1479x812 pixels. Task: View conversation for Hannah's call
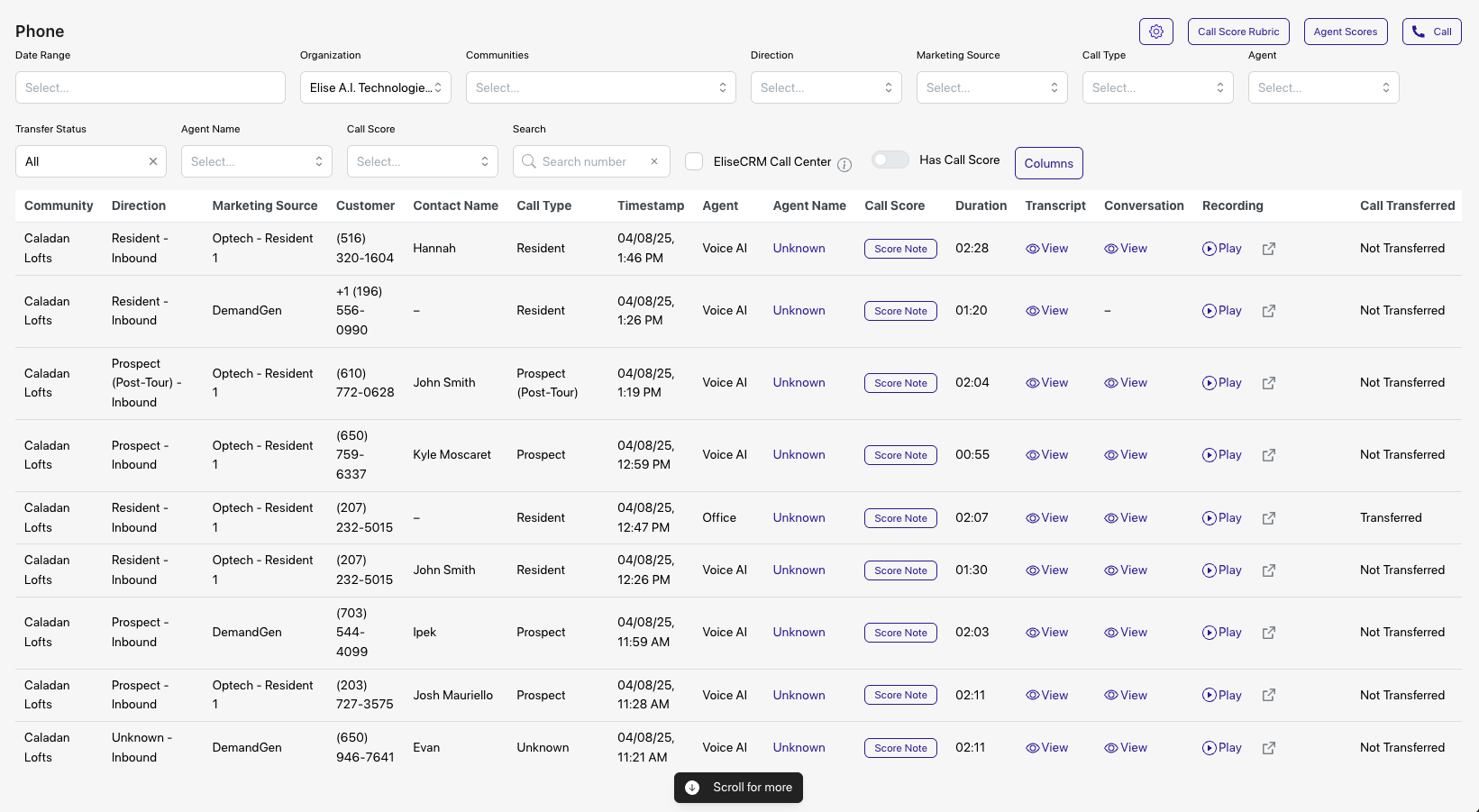1126,249
